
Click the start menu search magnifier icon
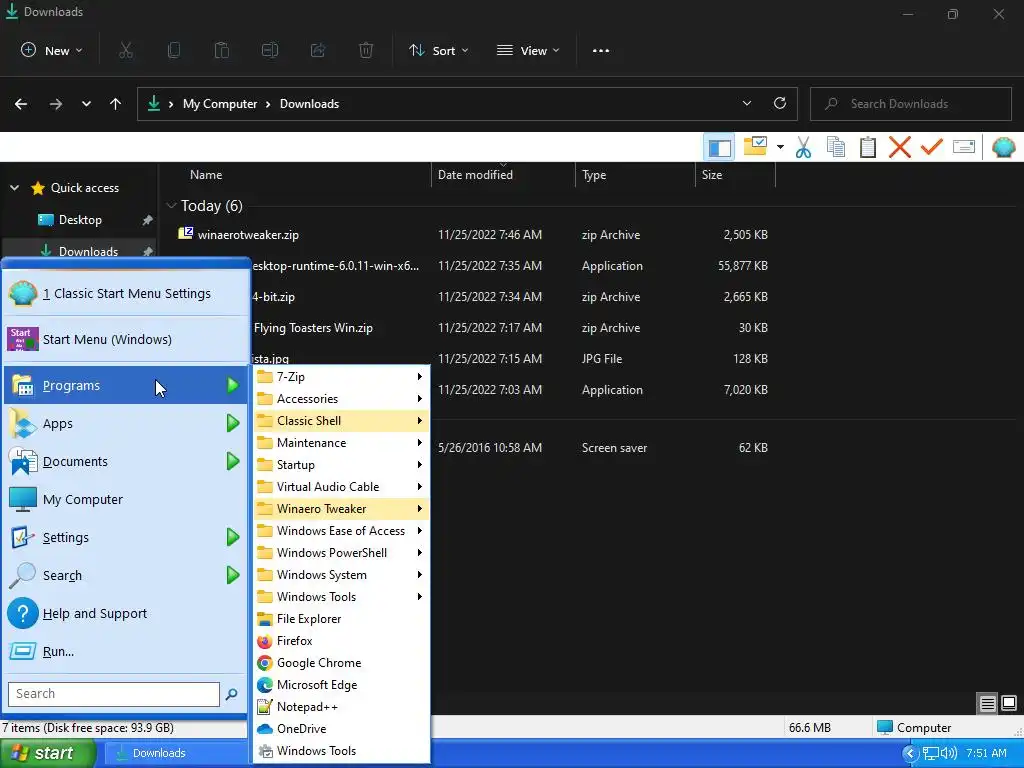pyautogui.click(x=231, y=694)
